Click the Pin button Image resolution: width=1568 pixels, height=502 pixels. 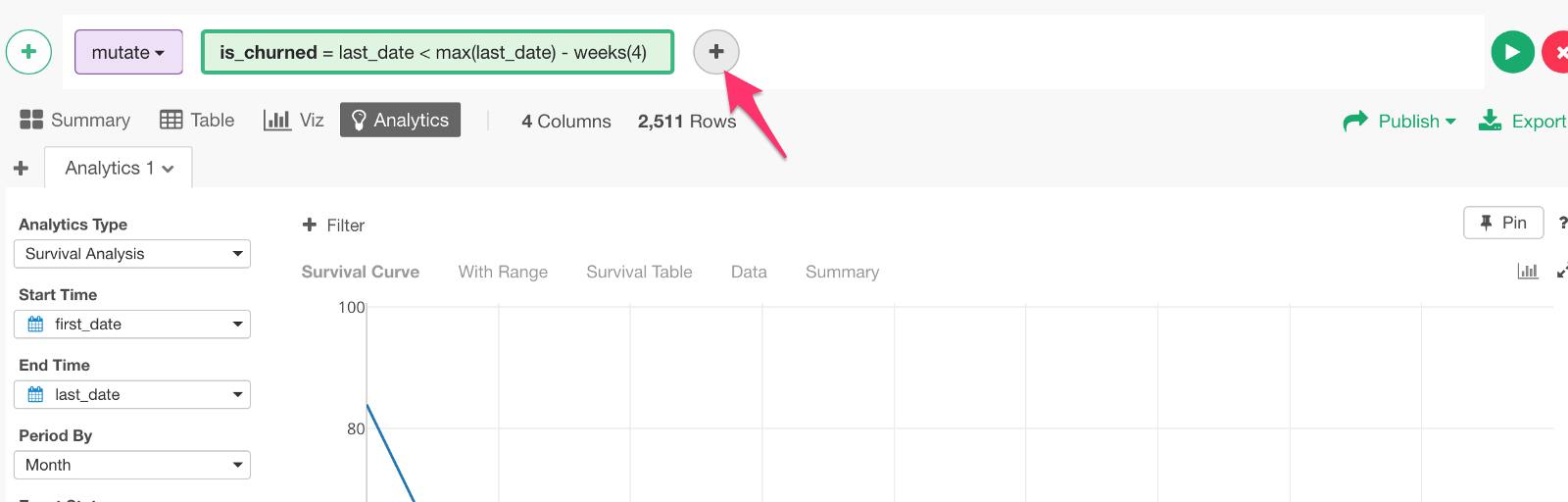pos(1503,223)
